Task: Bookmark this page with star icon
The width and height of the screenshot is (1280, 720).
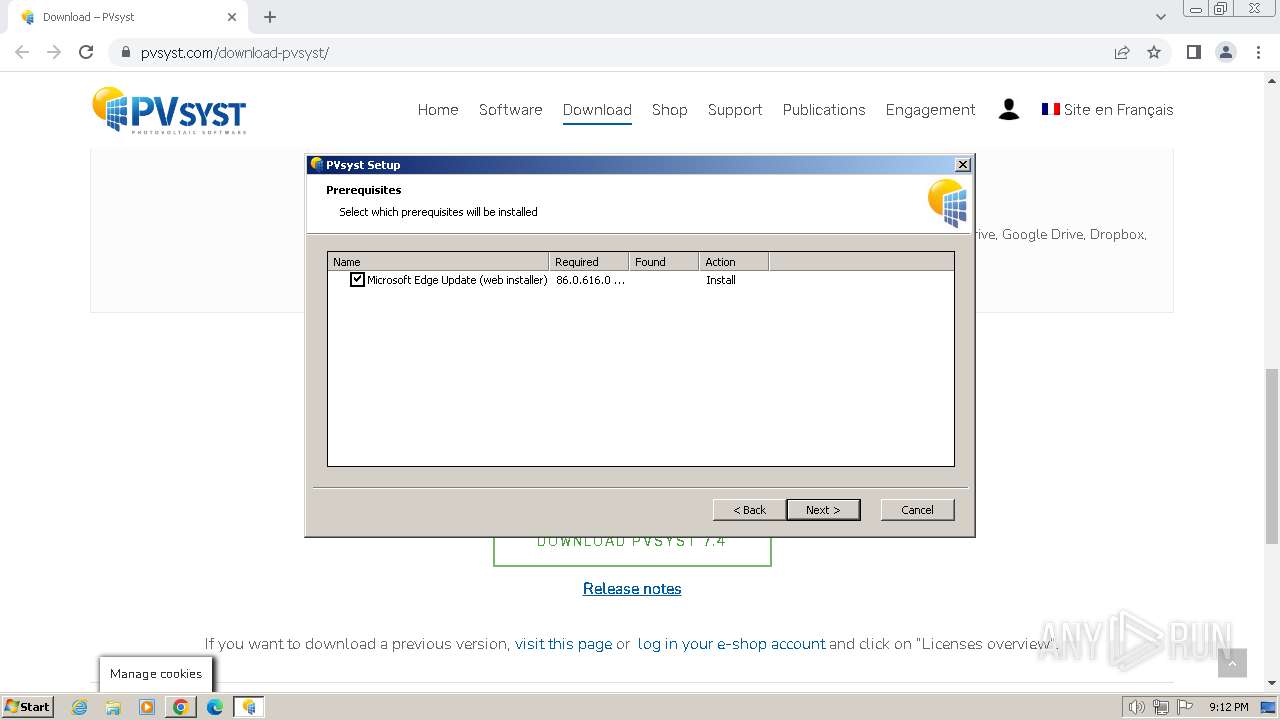Action: click(1154, 52)
